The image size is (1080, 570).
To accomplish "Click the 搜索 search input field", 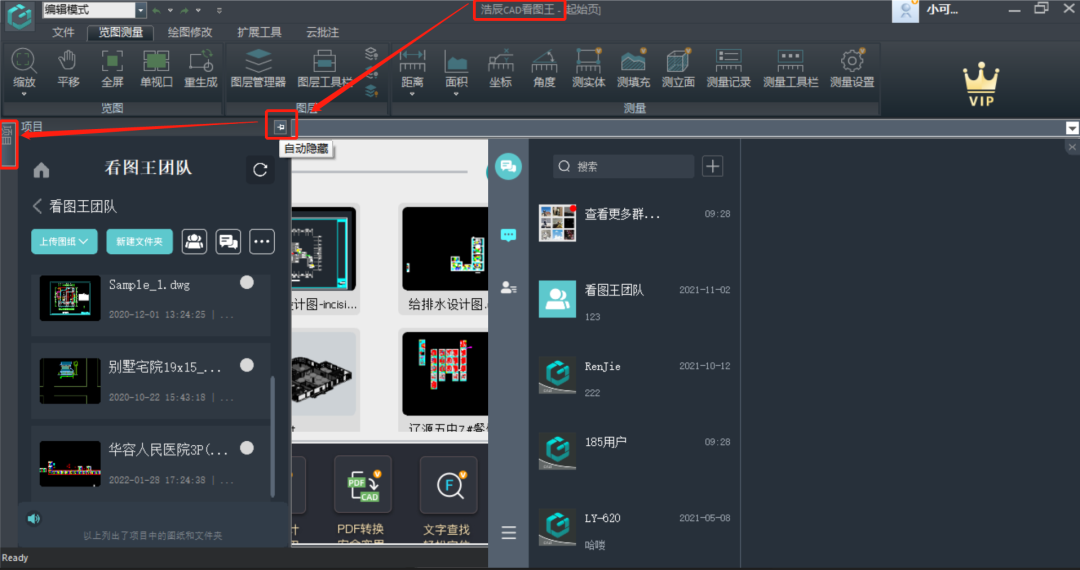I will click(x=623, y=166).
